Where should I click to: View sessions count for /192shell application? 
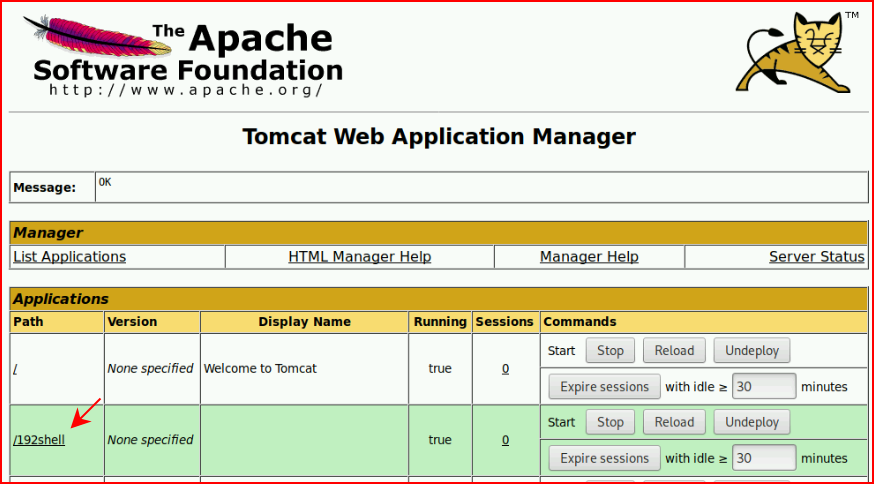tap(505, 440)
